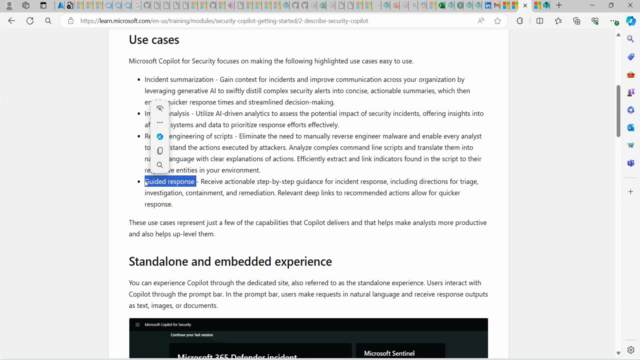
Task: Copy the selected text from the mini menu
Action: point(160,151)
